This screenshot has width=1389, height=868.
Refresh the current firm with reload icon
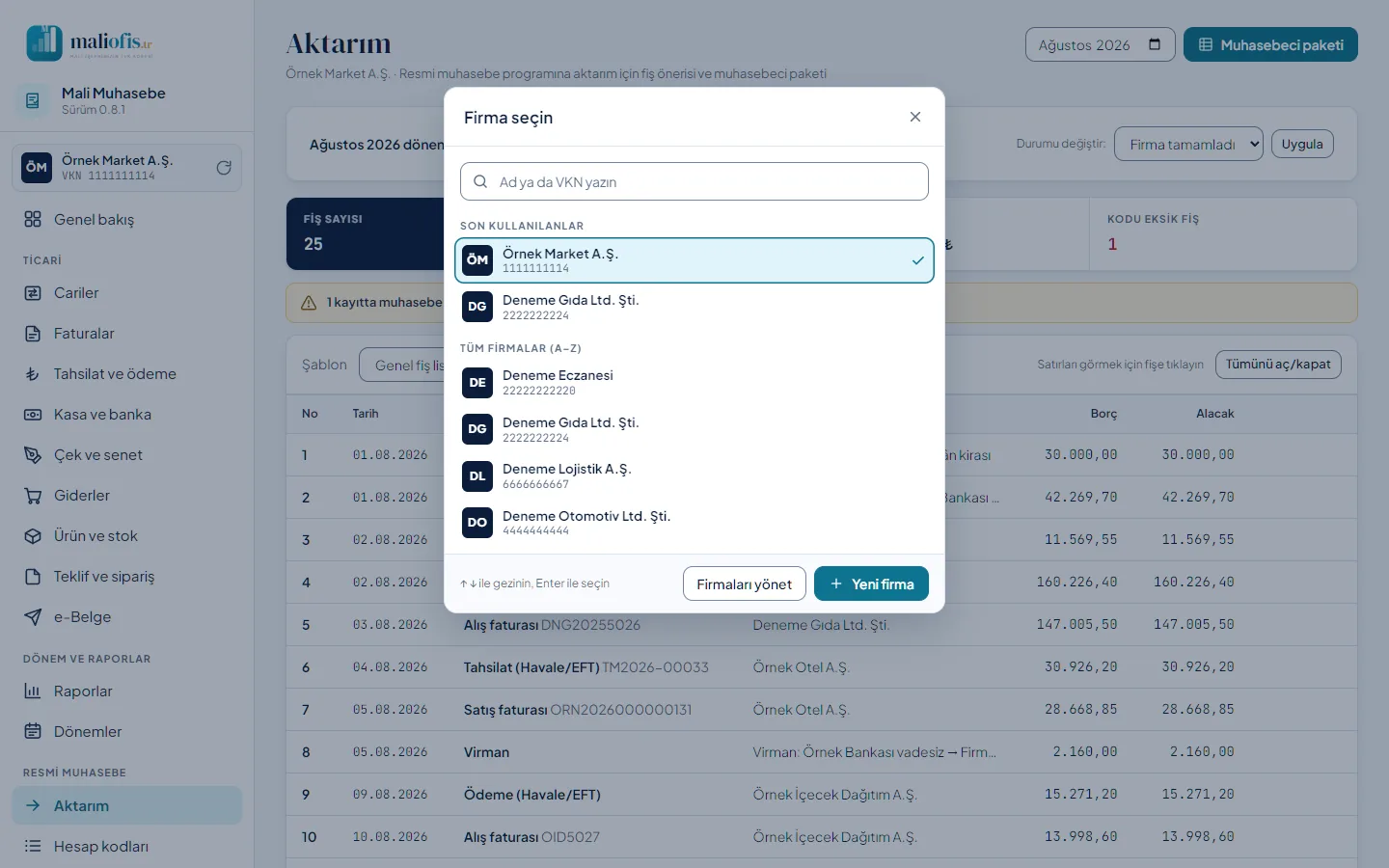pos(224,168)
